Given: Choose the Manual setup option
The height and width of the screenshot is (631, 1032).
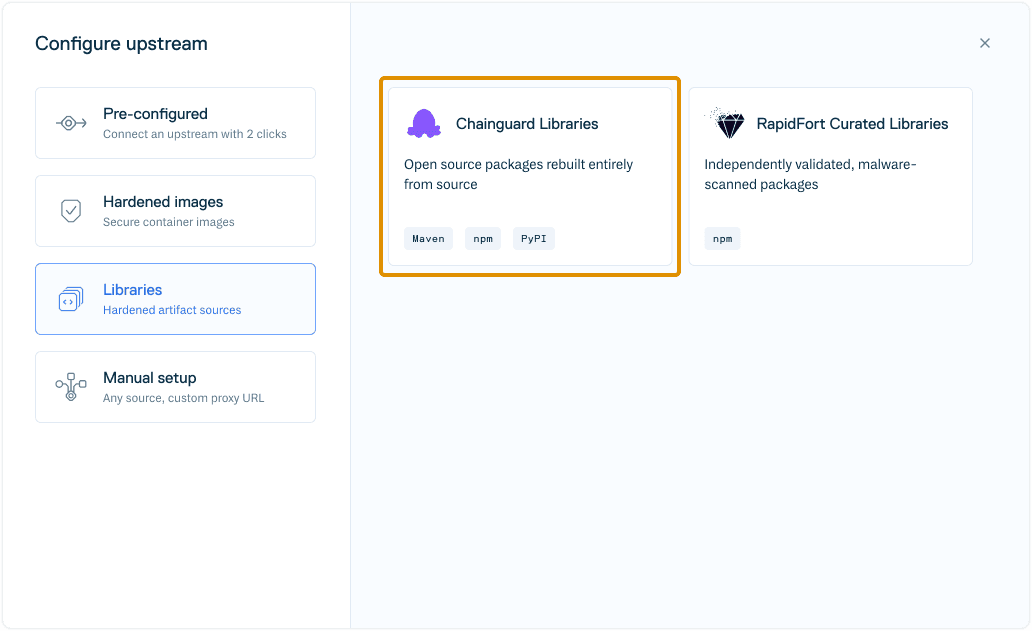Looking at the screenshot, I should (175, 387).
